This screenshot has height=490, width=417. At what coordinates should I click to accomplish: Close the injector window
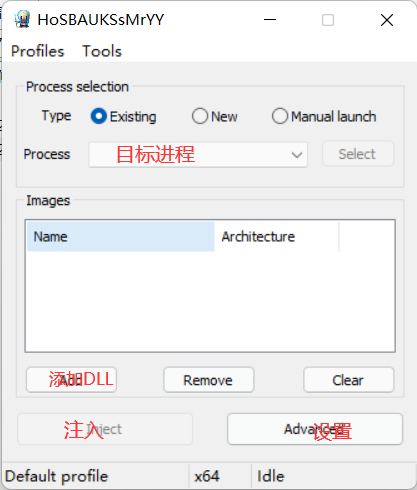point(387,20)
